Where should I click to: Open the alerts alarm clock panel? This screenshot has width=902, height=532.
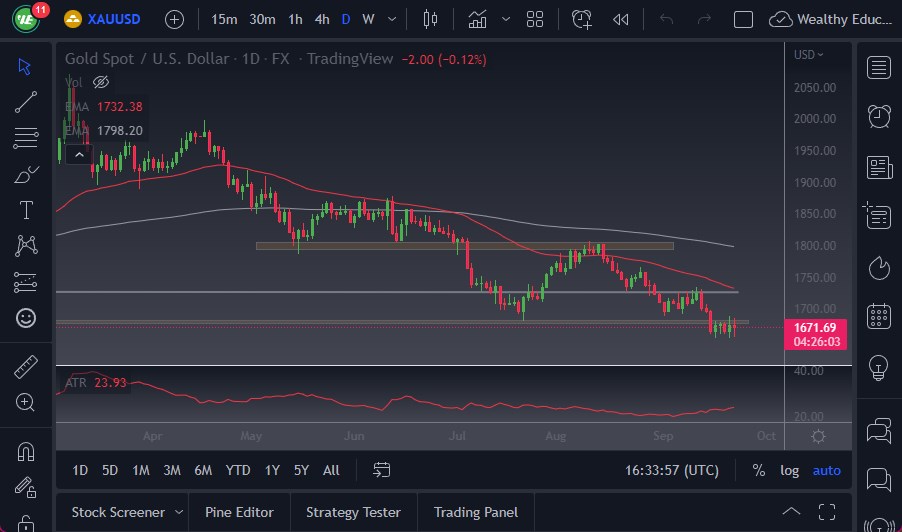879,116
